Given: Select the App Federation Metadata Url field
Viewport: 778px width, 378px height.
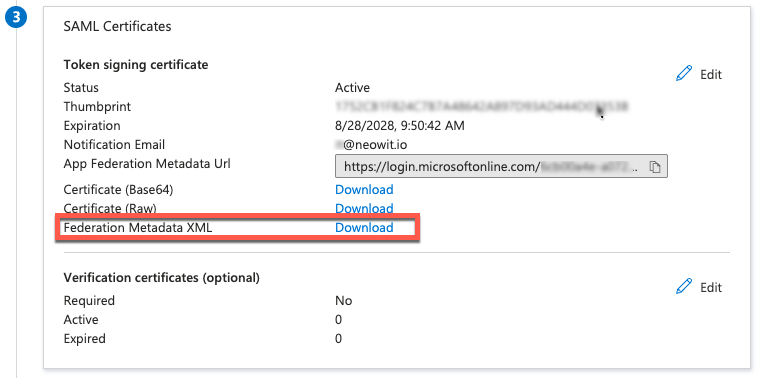Looking at the screenshot, I should point(501,167).
